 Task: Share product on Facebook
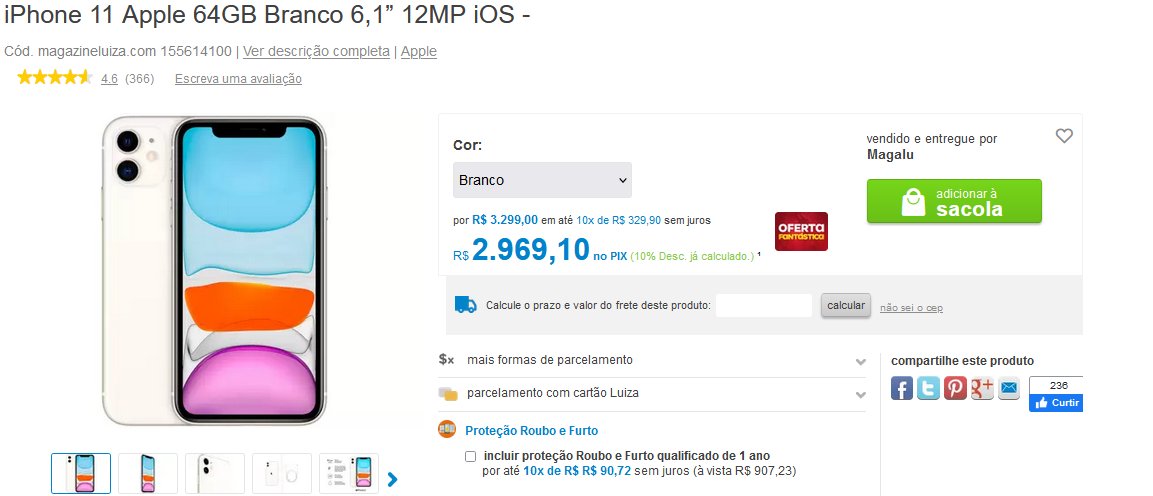(902, 389)
